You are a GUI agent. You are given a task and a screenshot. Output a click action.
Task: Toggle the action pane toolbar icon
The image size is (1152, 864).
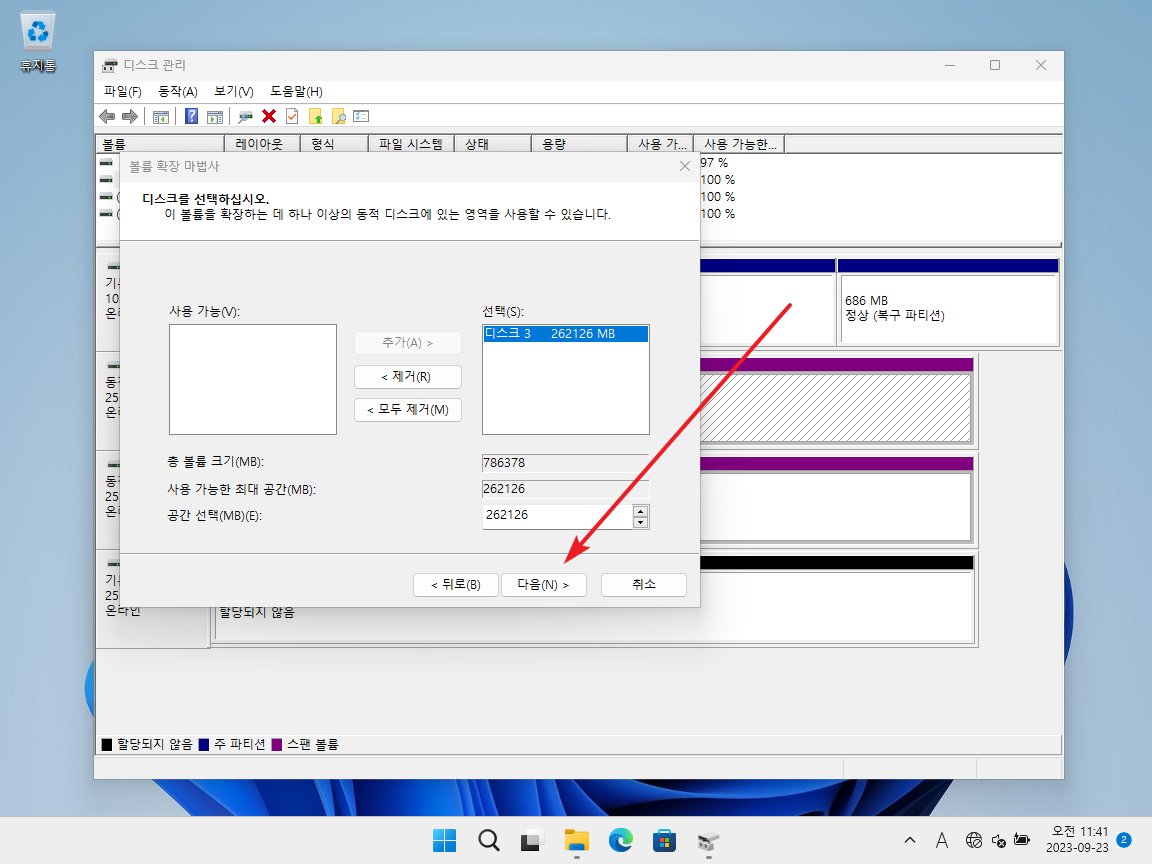point(215,116)
